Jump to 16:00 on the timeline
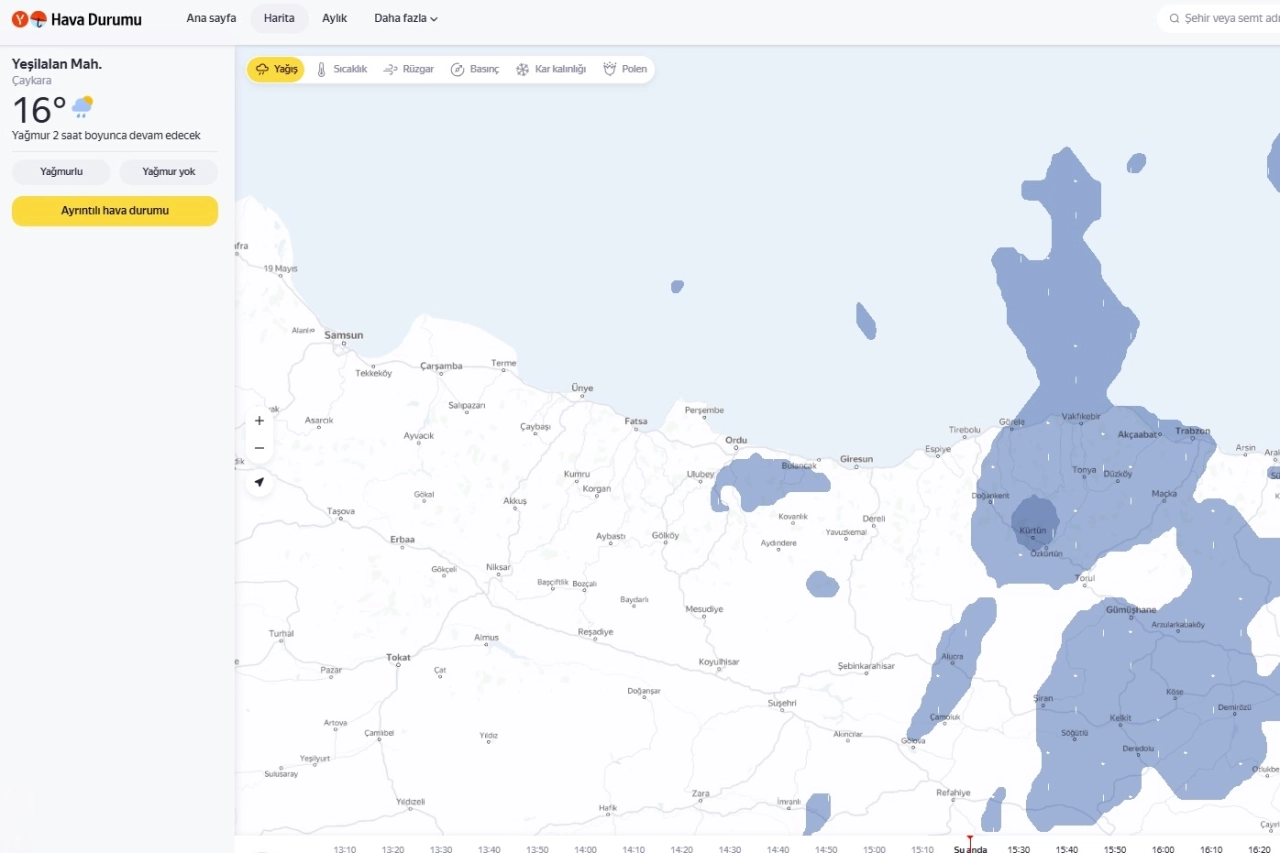Screen dimensions: 1280x853 click(x=1162, y=848)
